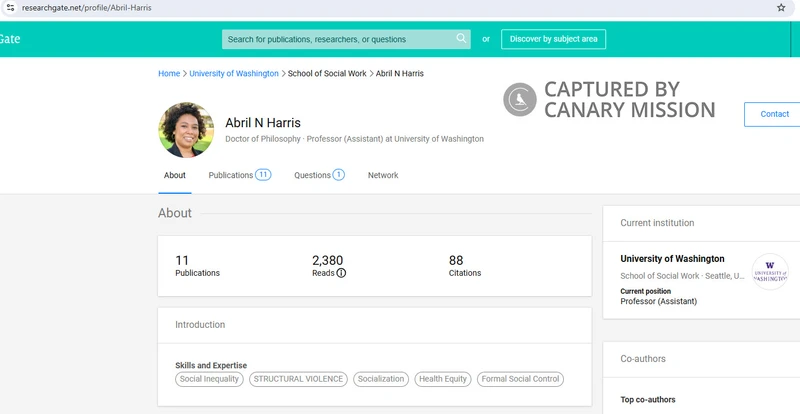The image size is (800, 414).
Task: Click School of Social Work breadcrumb
Action: click(327, 74)
